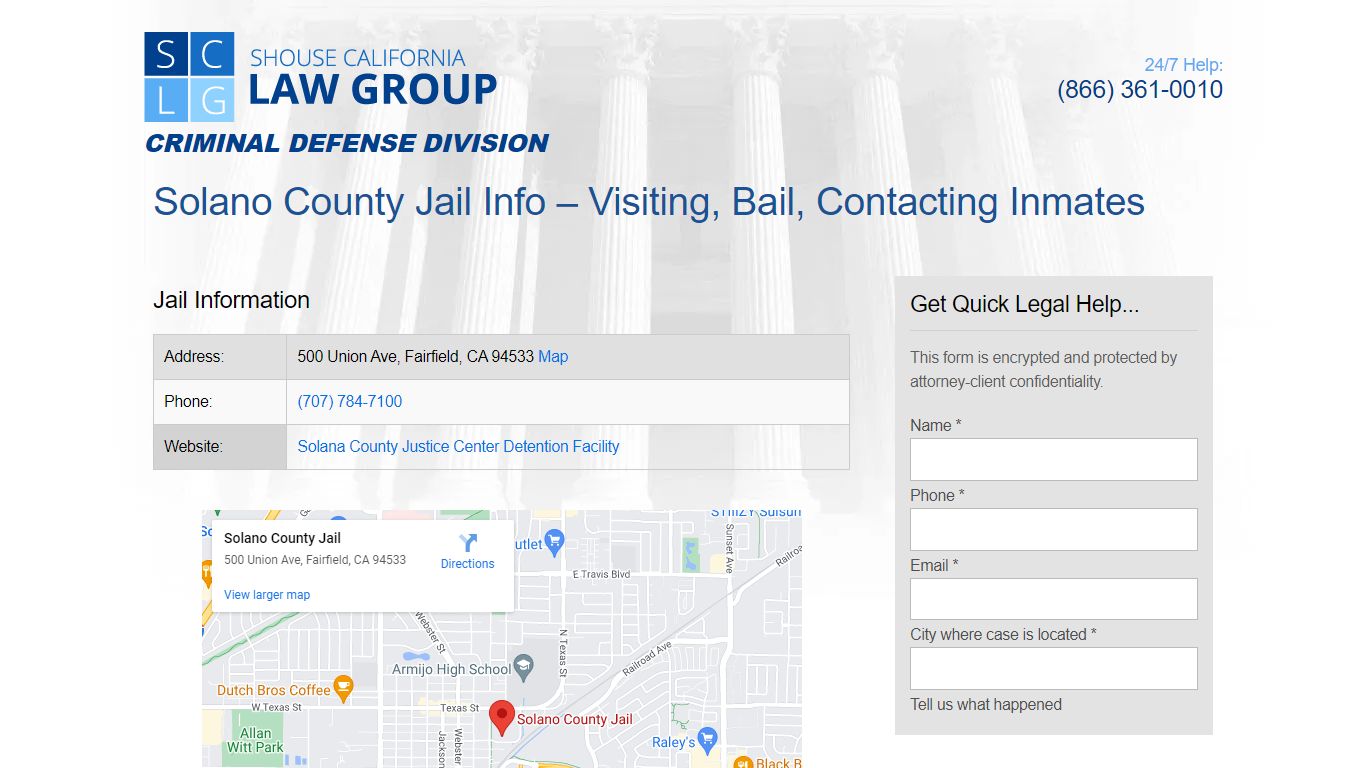Call the (866) 361-0010 help number
The height and width of the screenshot is (768, 1366).
(1140, 89)
